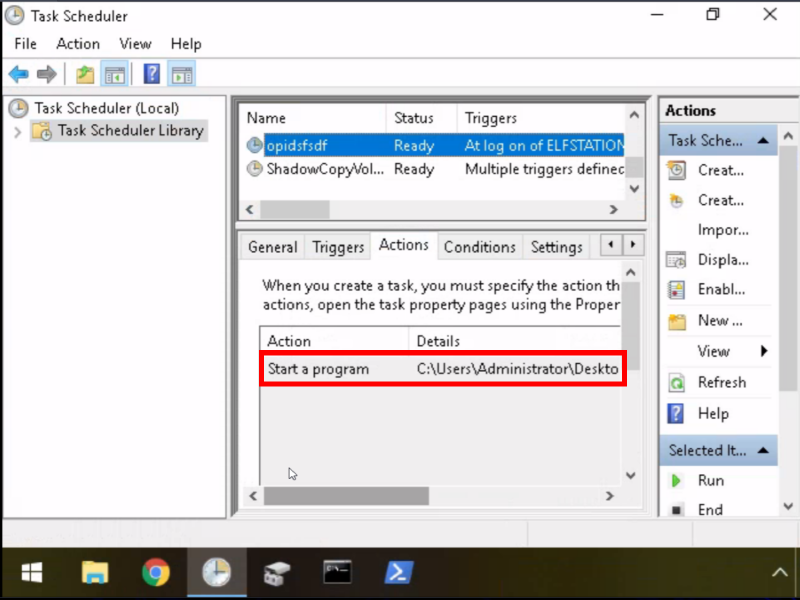
Task: Click Refresh in the Actions pane
Action: (721, 382)
